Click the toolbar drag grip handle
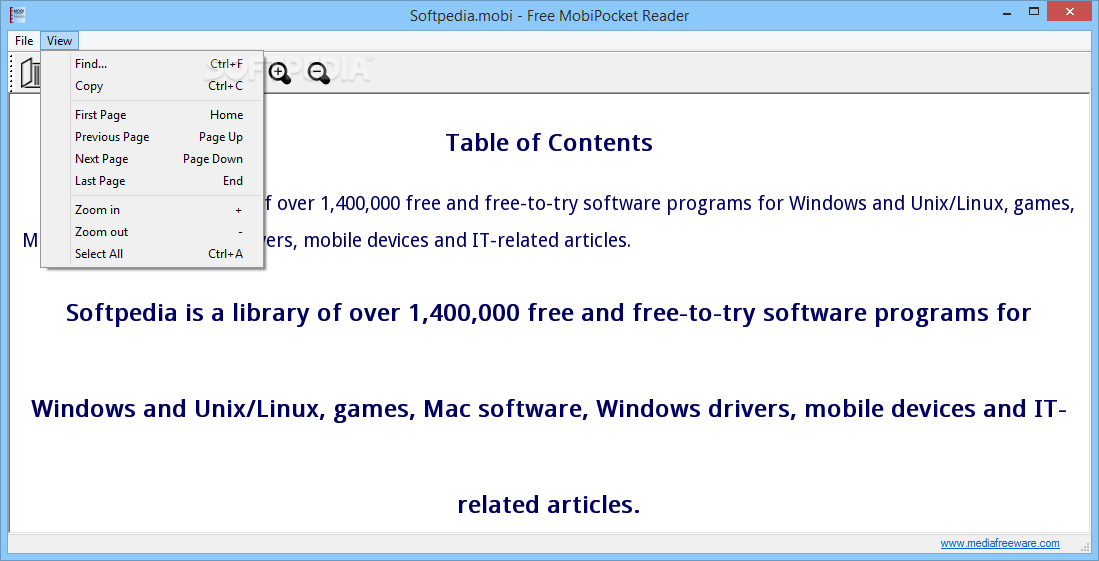 pos(12,73)
